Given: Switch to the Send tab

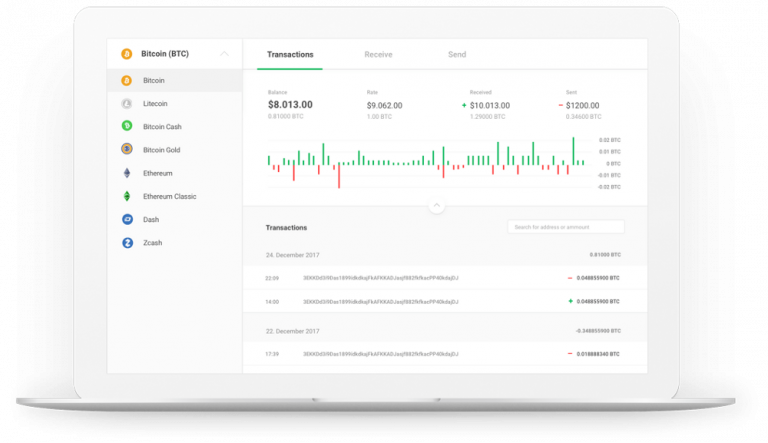Looking at the screenshot, I should coord(456,55).
